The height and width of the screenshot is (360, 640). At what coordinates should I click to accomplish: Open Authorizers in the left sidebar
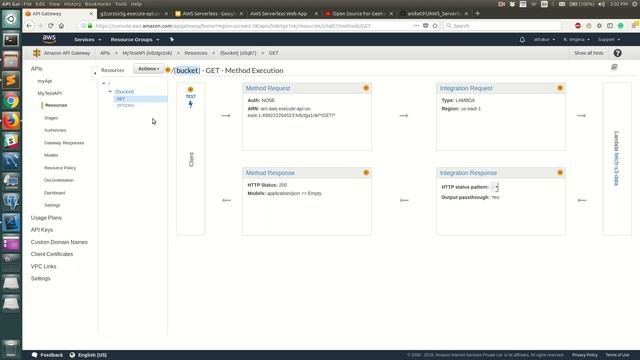pyautogui.click(x=55, y=130)
